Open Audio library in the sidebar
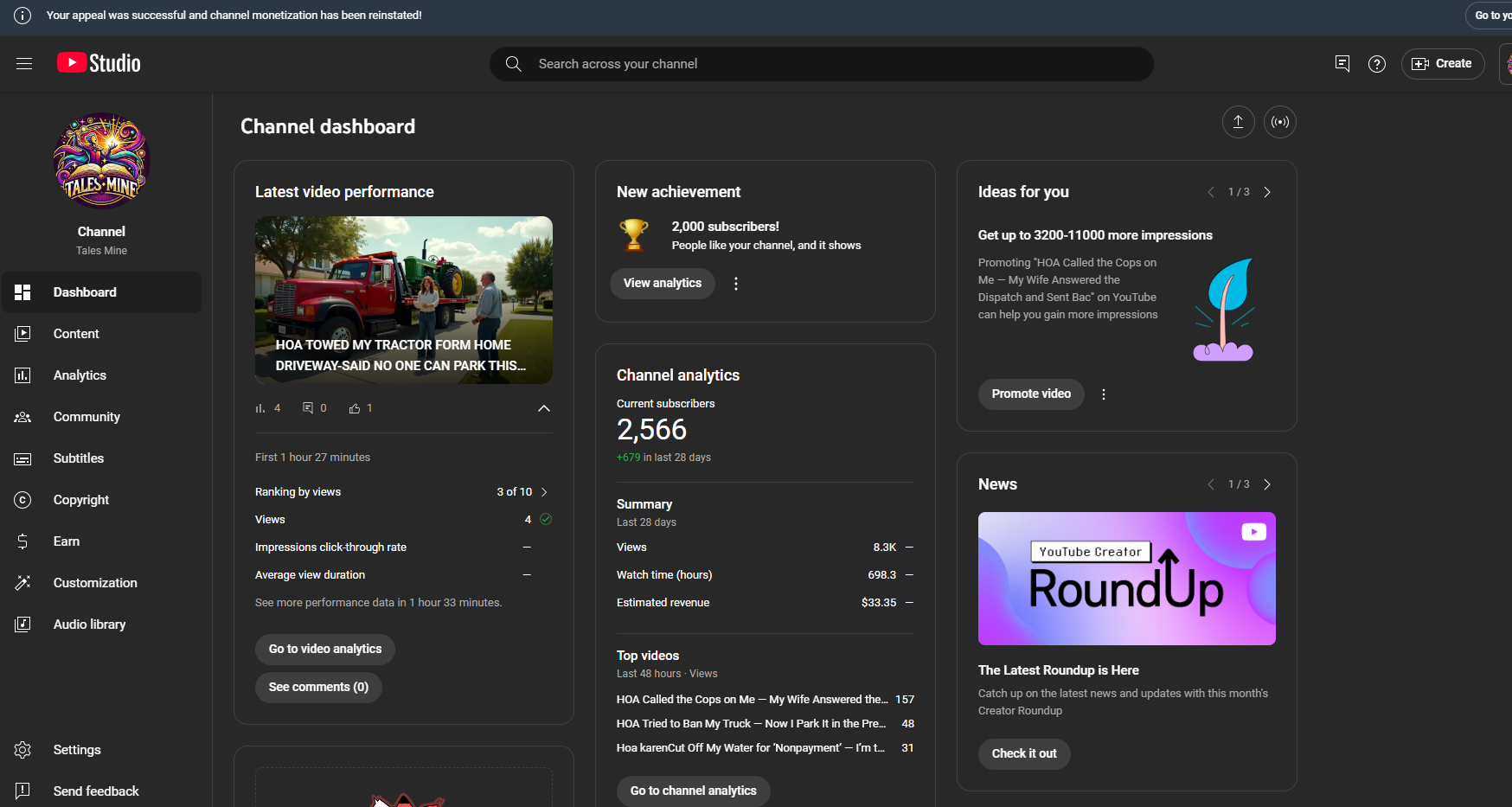 pyautogui.click(x=101, y=624)
